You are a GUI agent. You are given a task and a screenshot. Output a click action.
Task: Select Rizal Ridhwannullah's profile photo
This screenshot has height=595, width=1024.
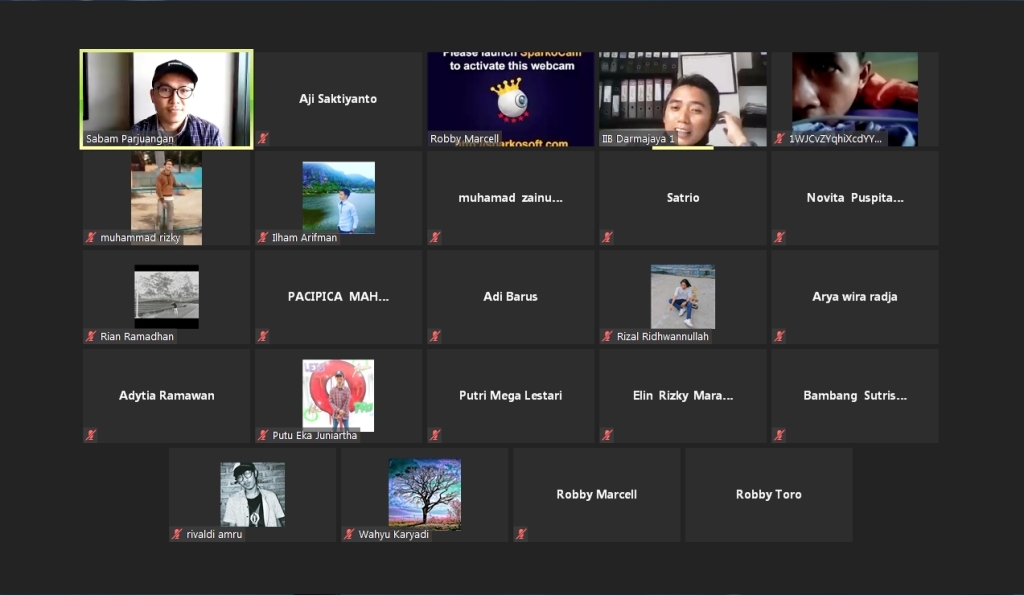coord(682,297)
